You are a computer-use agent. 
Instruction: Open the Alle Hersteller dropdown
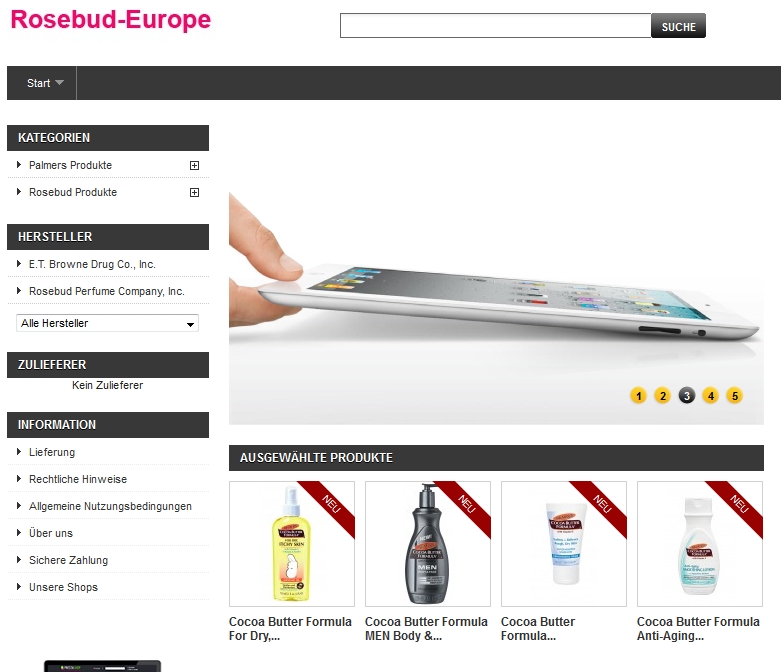coord(107,323)
